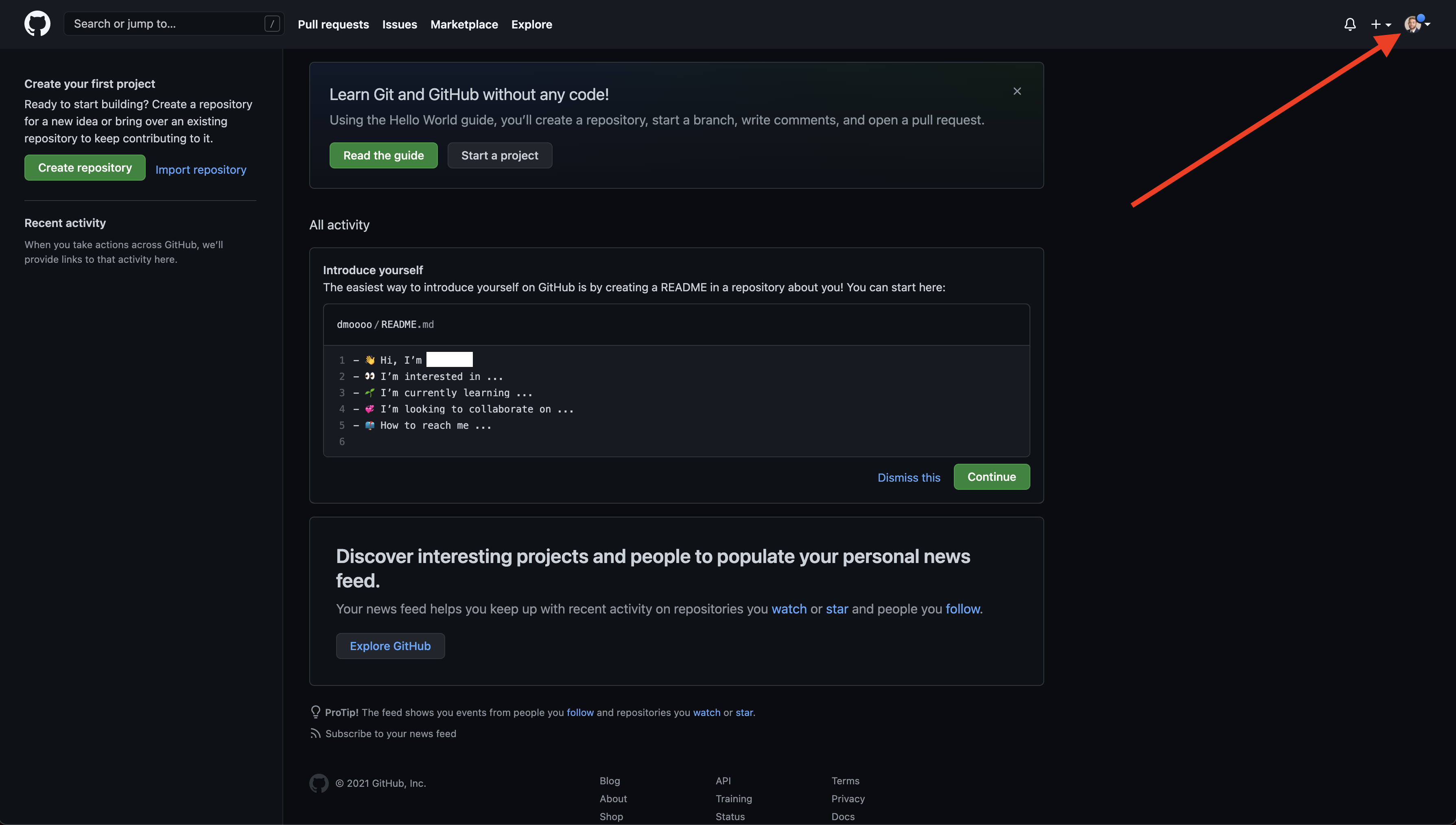The image size is (1456, 825).
Task: Click star link in ProTip line
Action: coord(744,712)
